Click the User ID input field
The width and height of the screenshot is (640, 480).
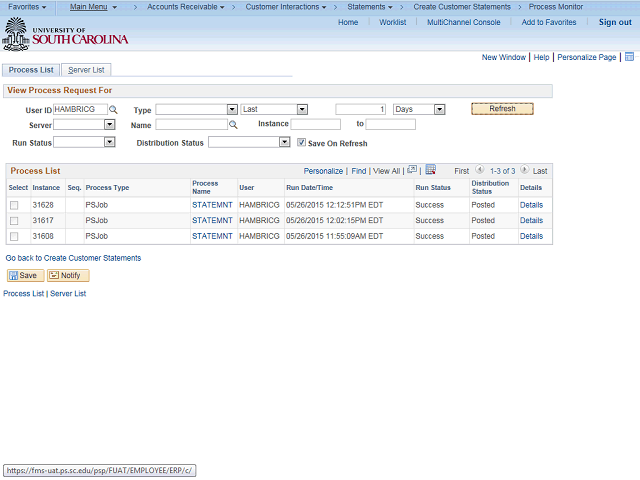80,109
